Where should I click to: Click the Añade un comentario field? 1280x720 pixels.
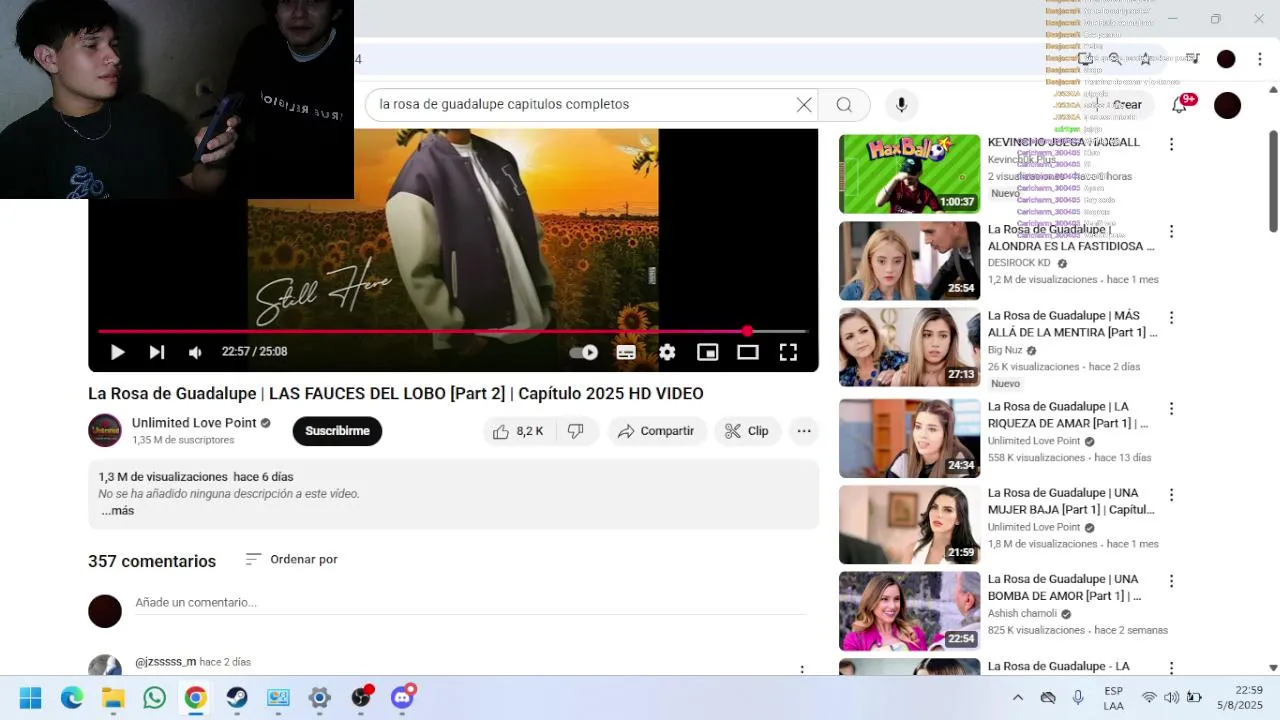coord(470,603)
